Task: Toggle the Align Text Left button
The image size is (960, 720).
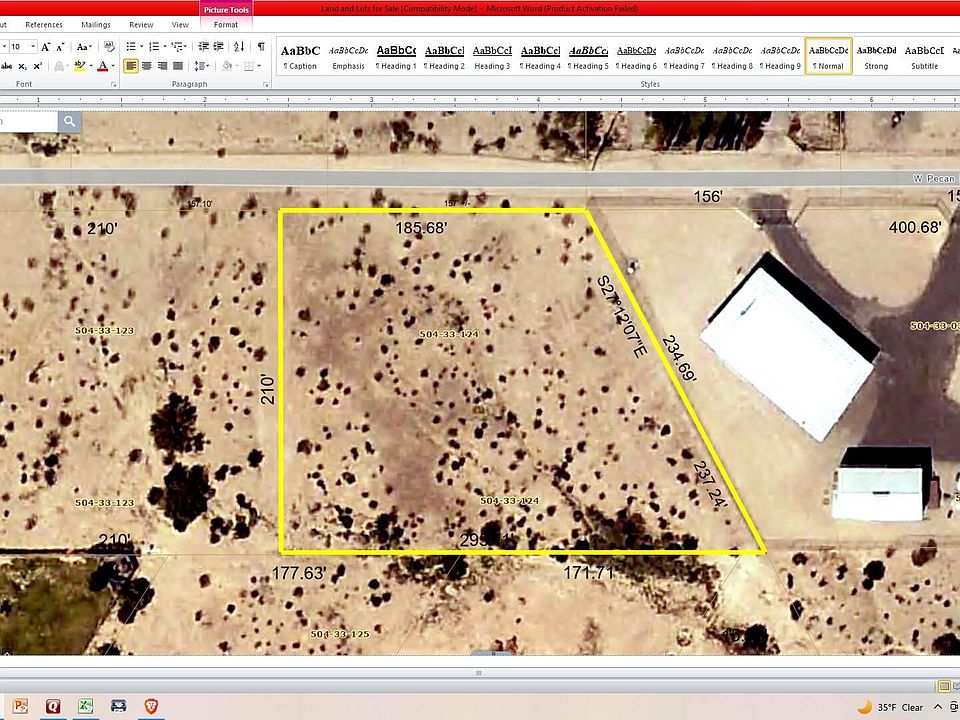Action: pos(132,66)
